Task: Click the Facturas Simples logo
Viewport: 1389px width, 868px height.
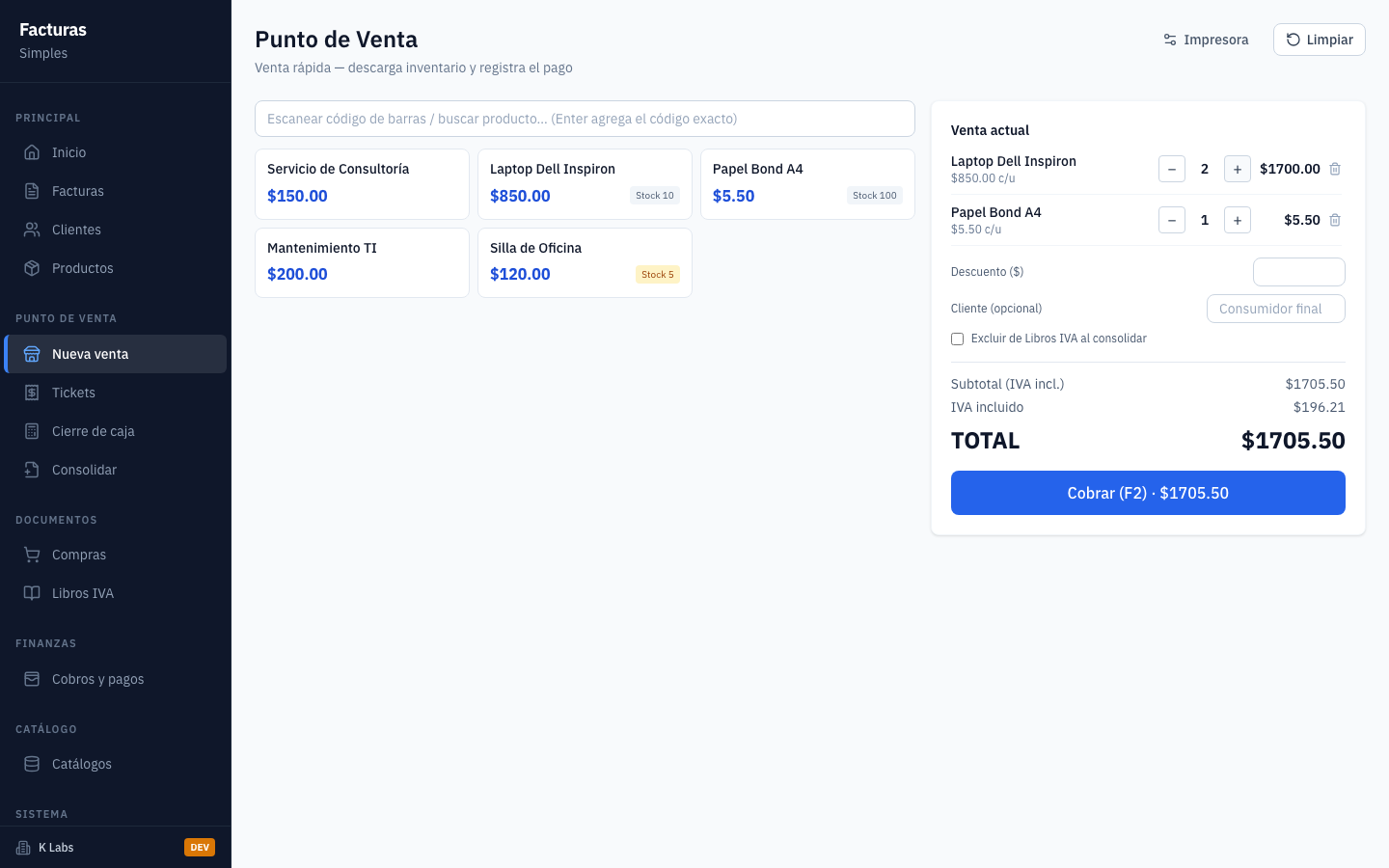Action: point(53,41)
